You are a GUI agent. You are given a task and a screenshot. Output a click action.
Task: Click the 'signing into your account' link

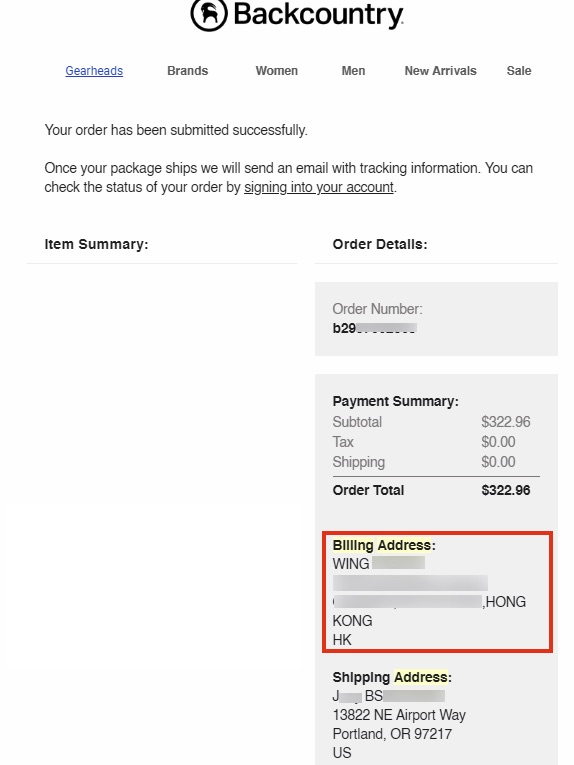pyautogui.click(x=319, y=187)
